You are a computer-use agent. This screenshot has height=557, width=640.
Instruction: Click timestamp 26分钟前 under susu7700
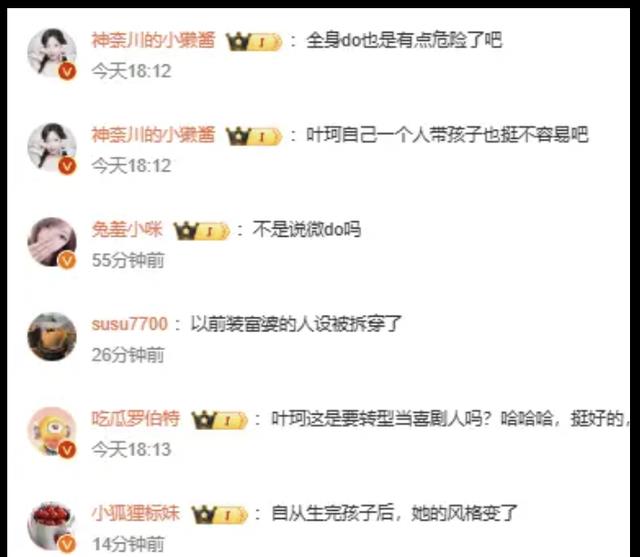[x=128, y=355]
